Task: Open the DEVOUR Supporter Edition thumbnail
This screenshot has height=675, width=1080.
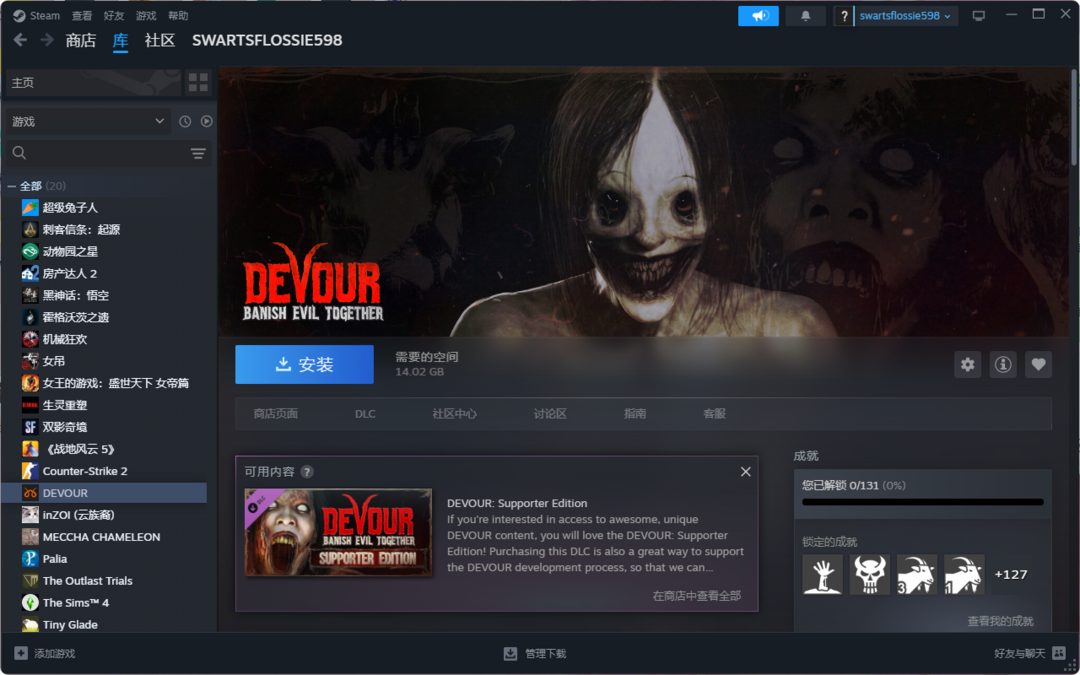Action: (x=338, y=532)
